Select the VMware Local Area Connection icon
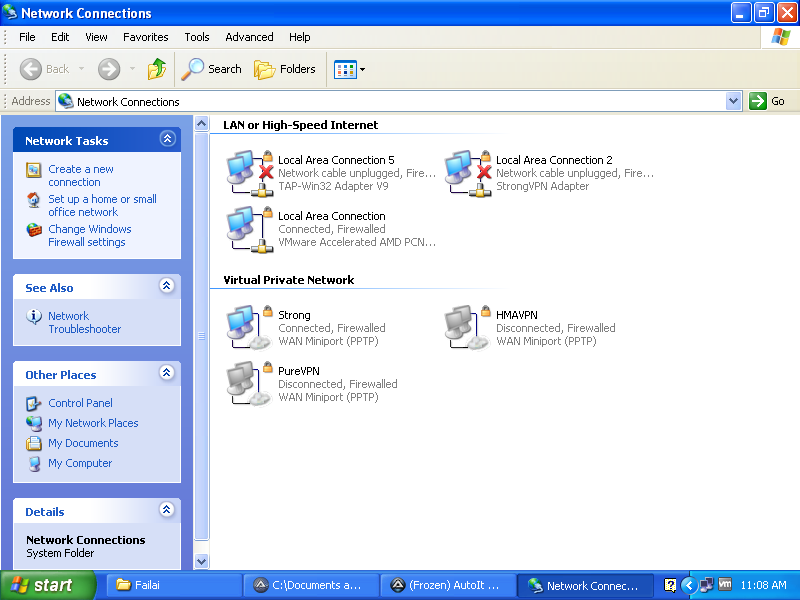The height and width of the screenshot is (600, 800). (x=248, y=228)
